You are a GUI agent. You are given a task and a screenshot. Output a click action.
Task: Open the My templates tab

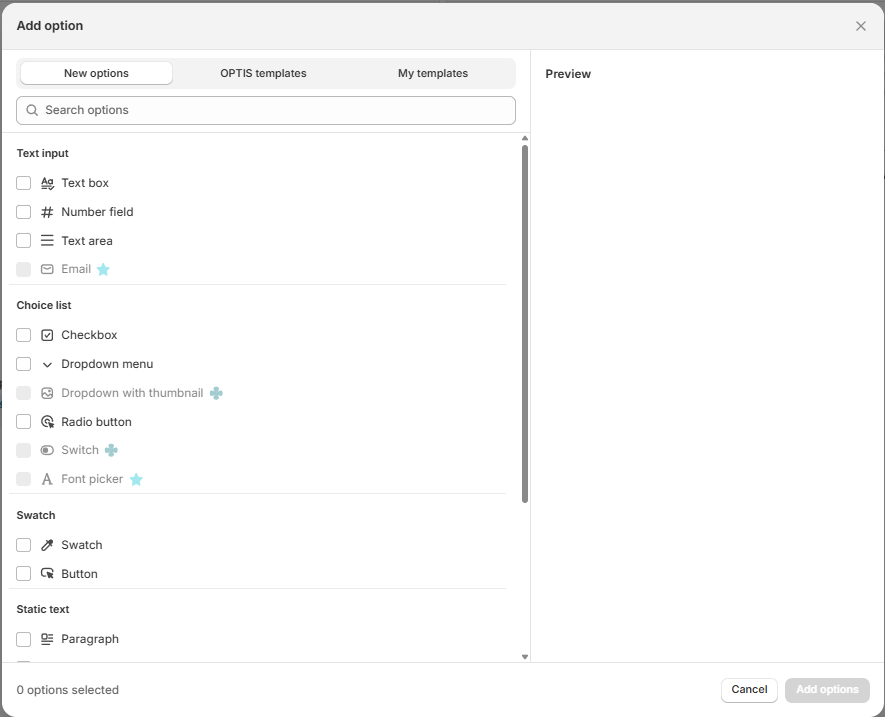[x=433, y=73]
